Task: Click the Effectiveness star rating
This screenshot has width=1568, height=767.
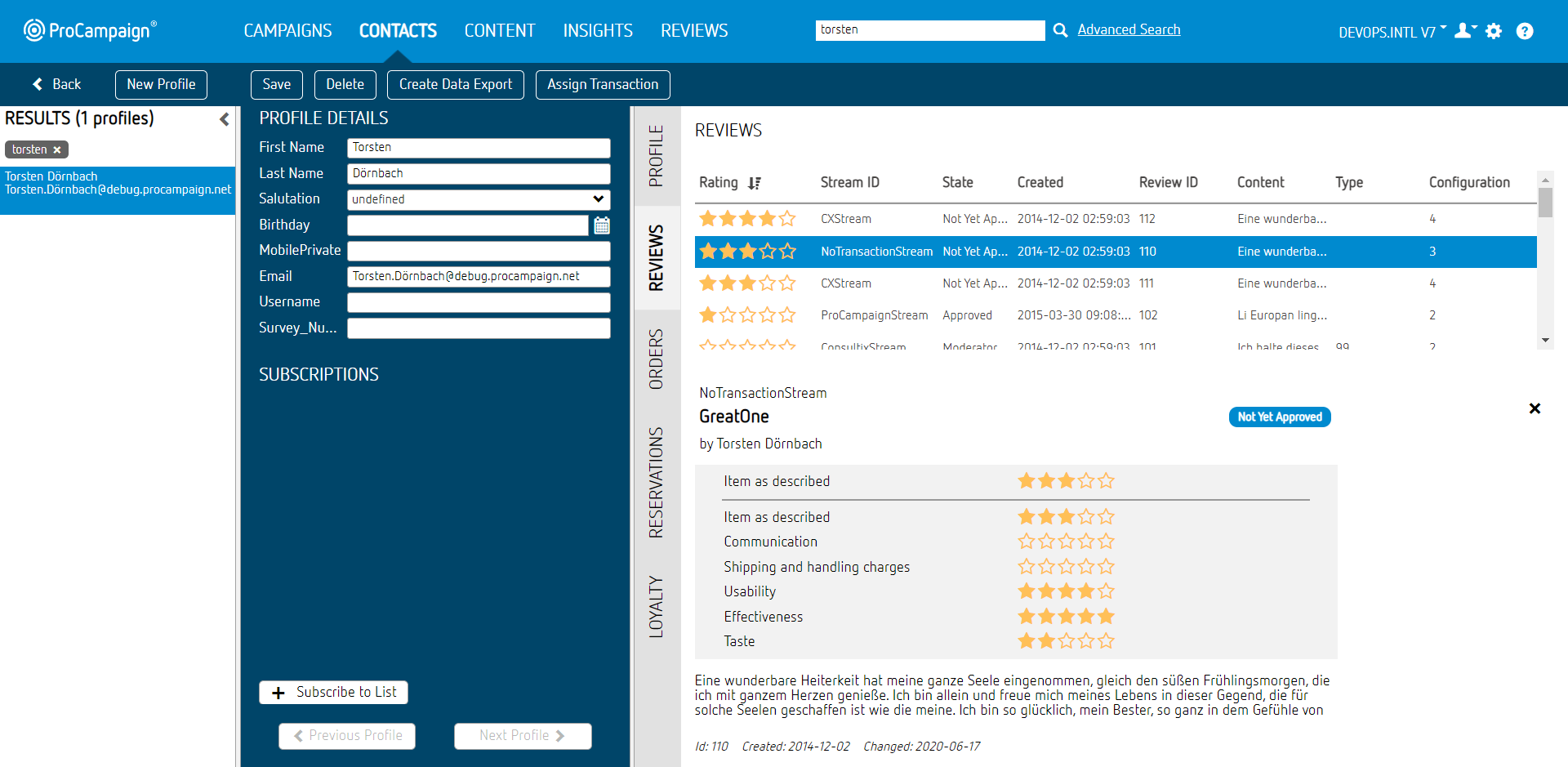Action: (1066, 617)
